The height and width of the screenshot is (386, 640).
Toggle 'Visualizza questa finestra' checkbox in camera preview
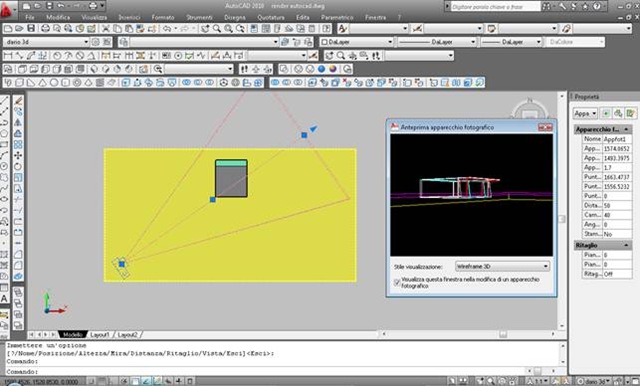397,282
